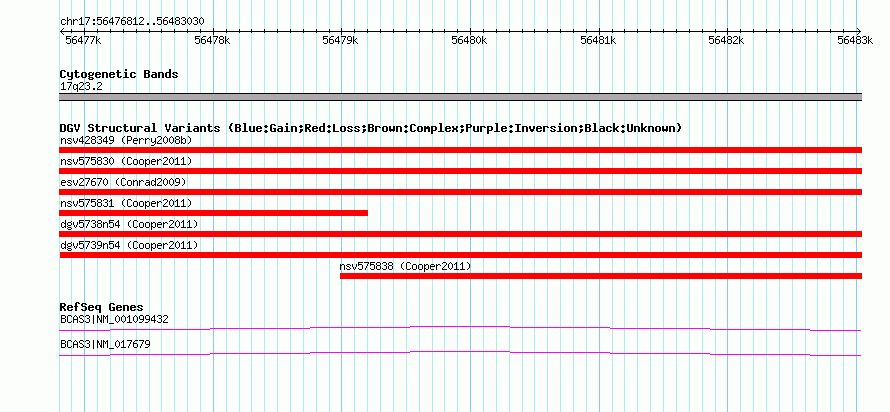This screenshot has height=412, width=890.
Task: Click the gray 17q23.2 cytogenetic band bar
Action: click(460, 97)
